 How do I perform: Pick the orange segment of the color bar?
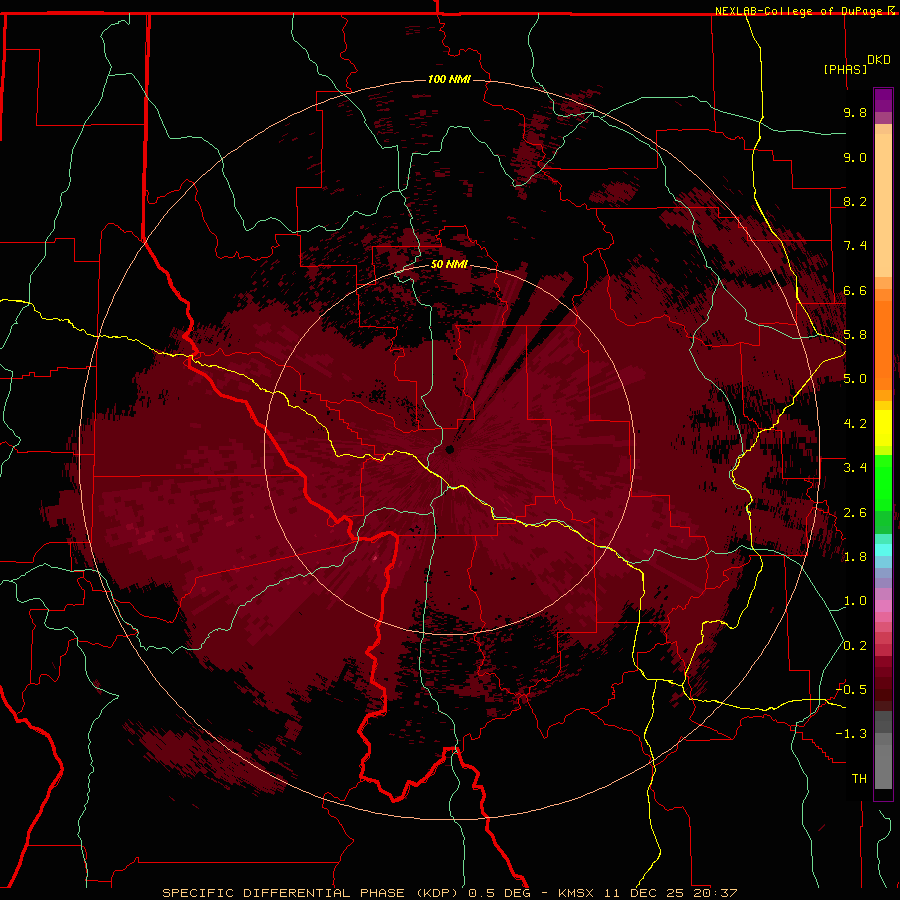883,344
